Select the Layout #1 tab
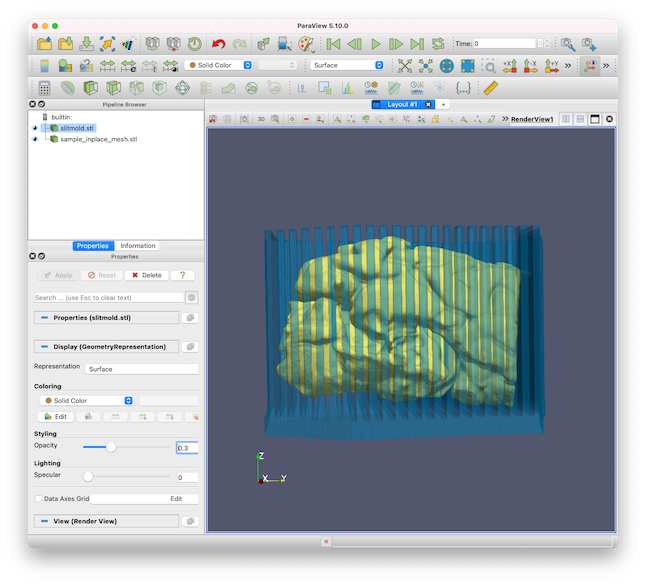 click(402, 105)
